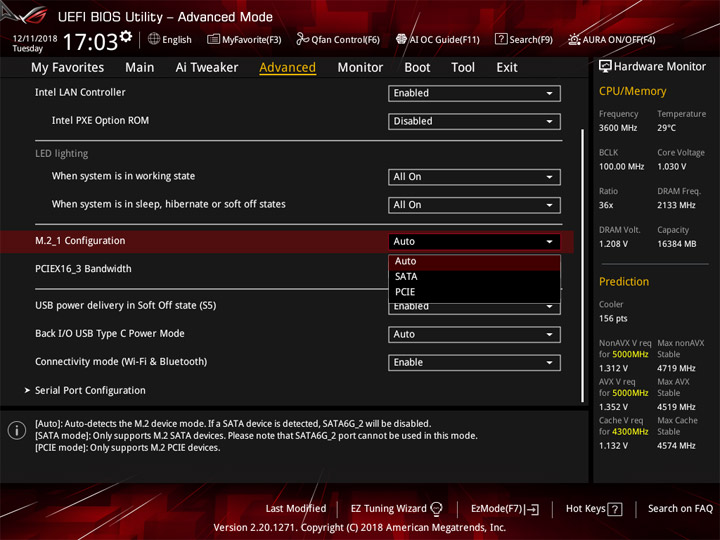
Task: Open Qfan Control(F6) label
Action: 345,40
